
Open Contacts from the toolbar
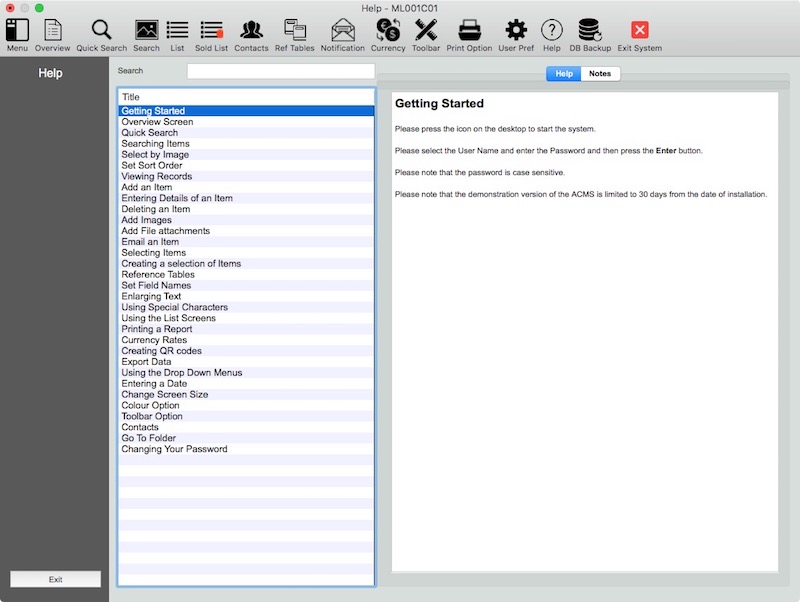(251, 30)
